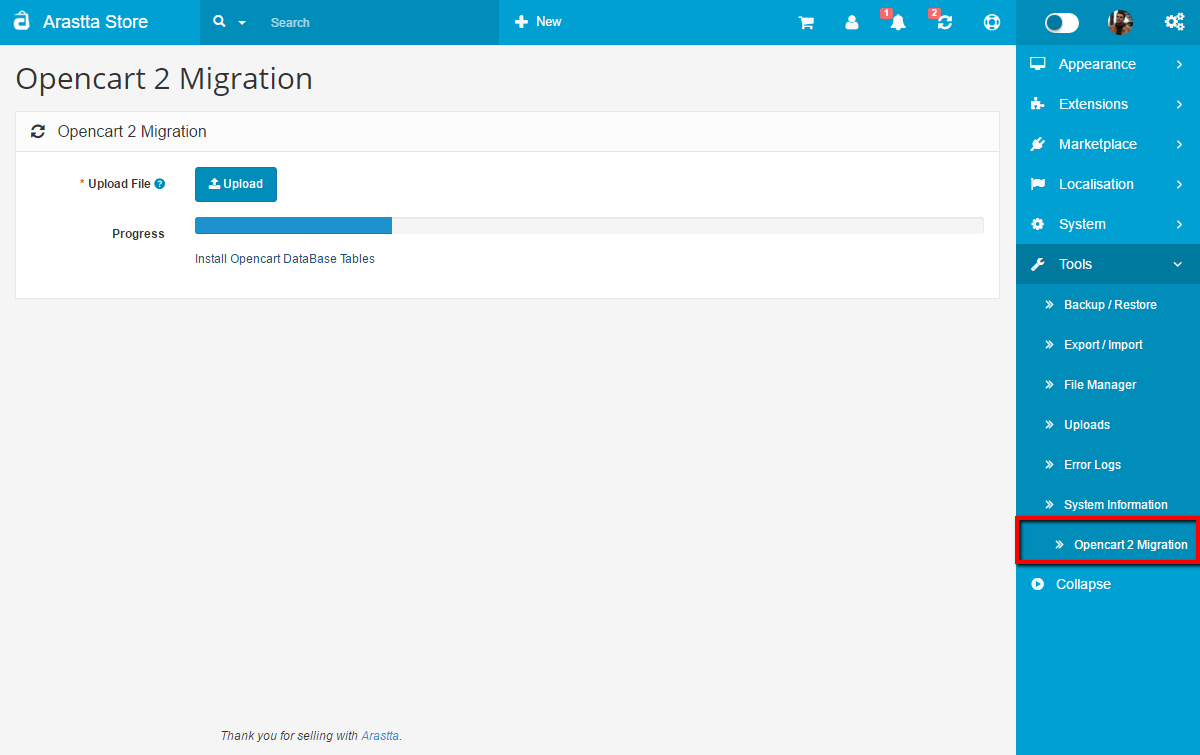Expand the Localisation menu
This screenshot has height=755, width=1200.
[x=1096, y=184]
